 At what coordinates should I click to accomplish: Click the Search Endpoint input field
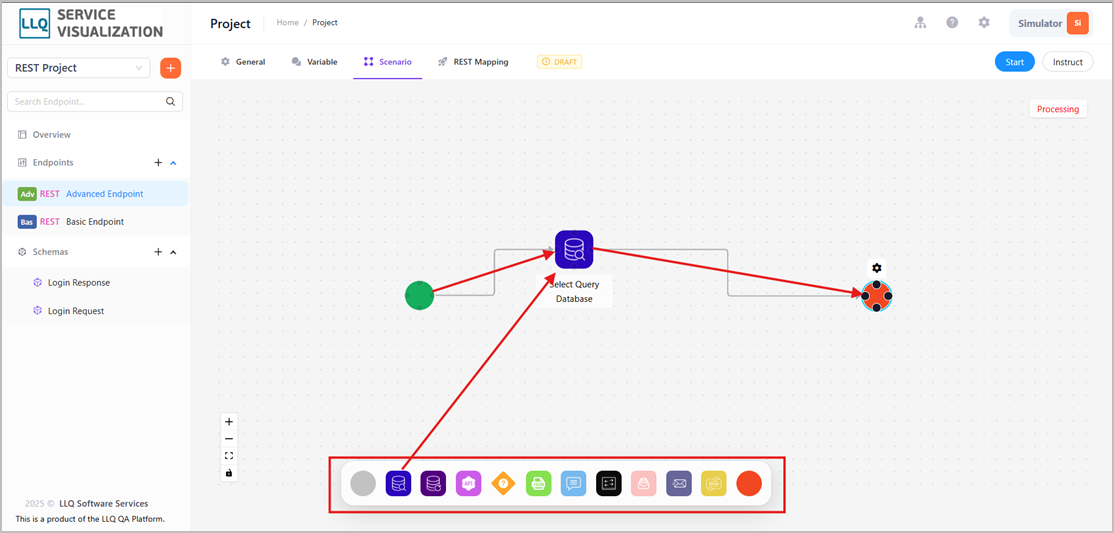coord(94,102)
